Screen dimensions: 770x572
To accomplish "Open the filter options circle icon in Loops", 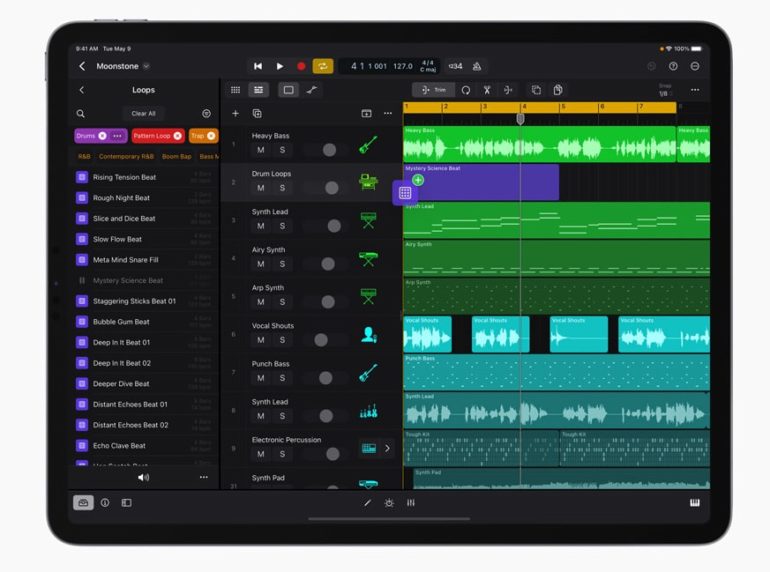I will [x=206, y=114].
